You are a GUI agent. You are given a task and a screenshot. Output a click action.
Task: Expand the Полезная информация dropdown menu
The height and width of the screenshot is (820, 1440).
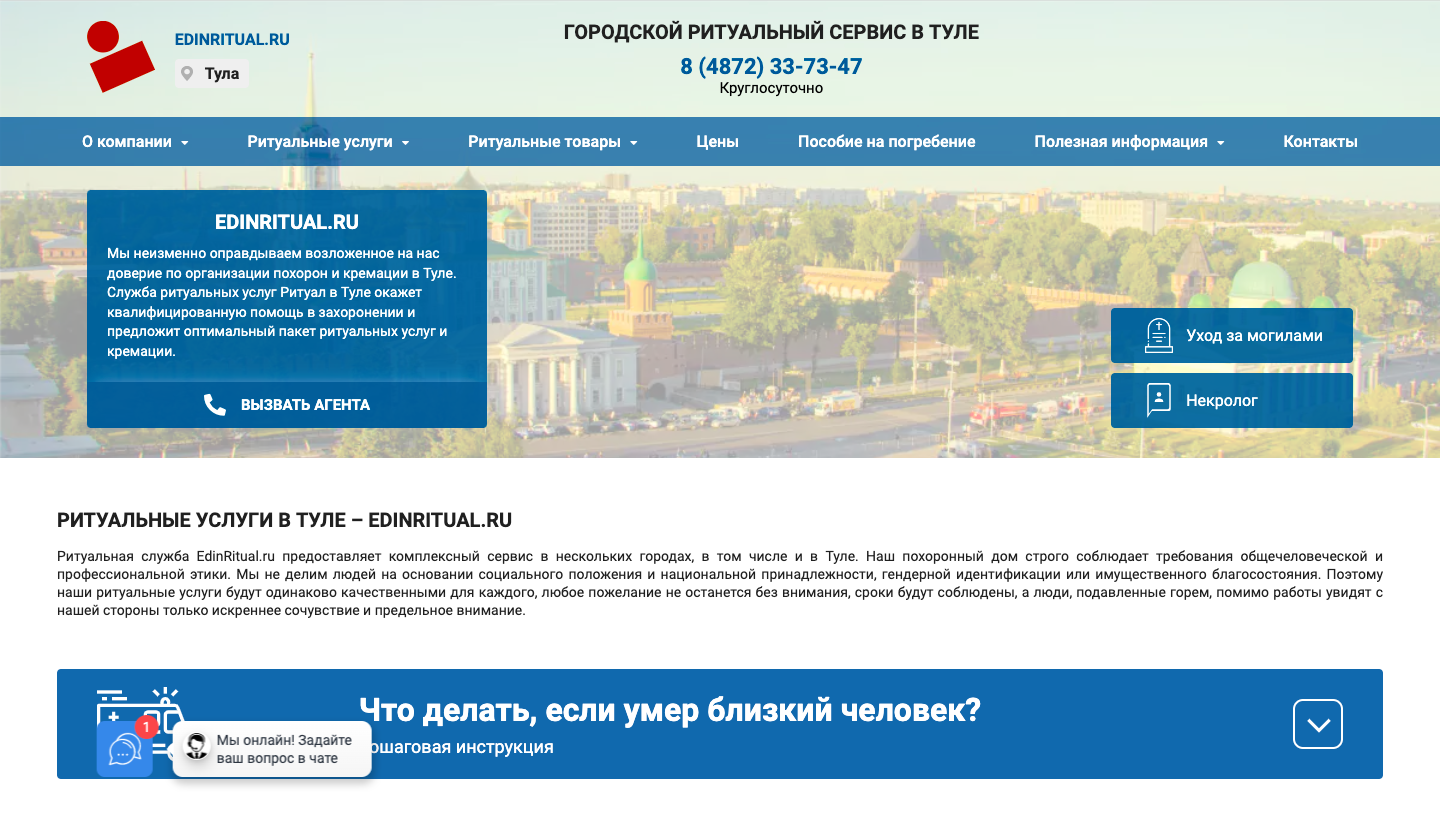(x=1129, y=142)
